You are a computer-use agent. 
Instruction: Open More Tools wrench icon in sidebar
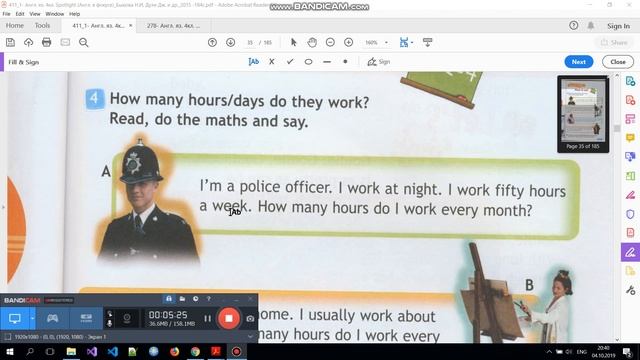click(x=630, y=290)
